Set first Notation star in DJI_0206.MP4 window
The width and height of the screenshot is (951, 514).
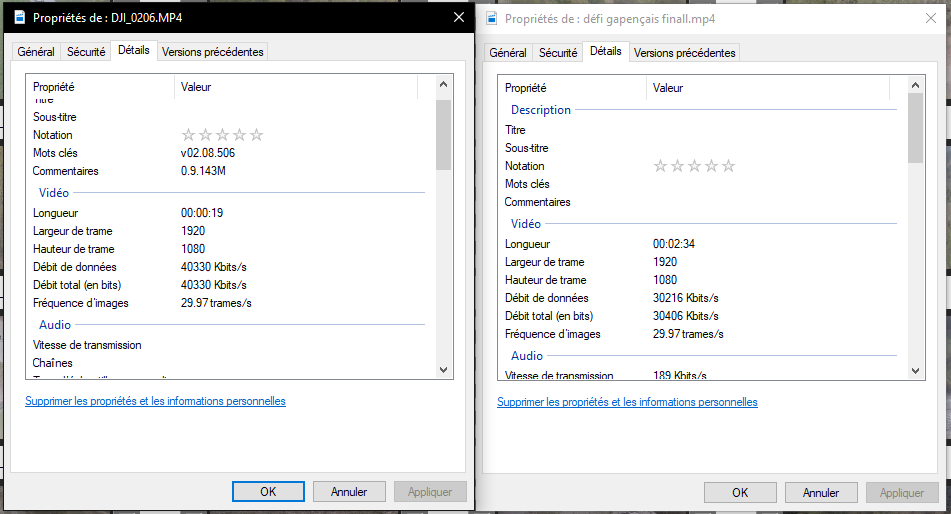[x=189, y=135]
